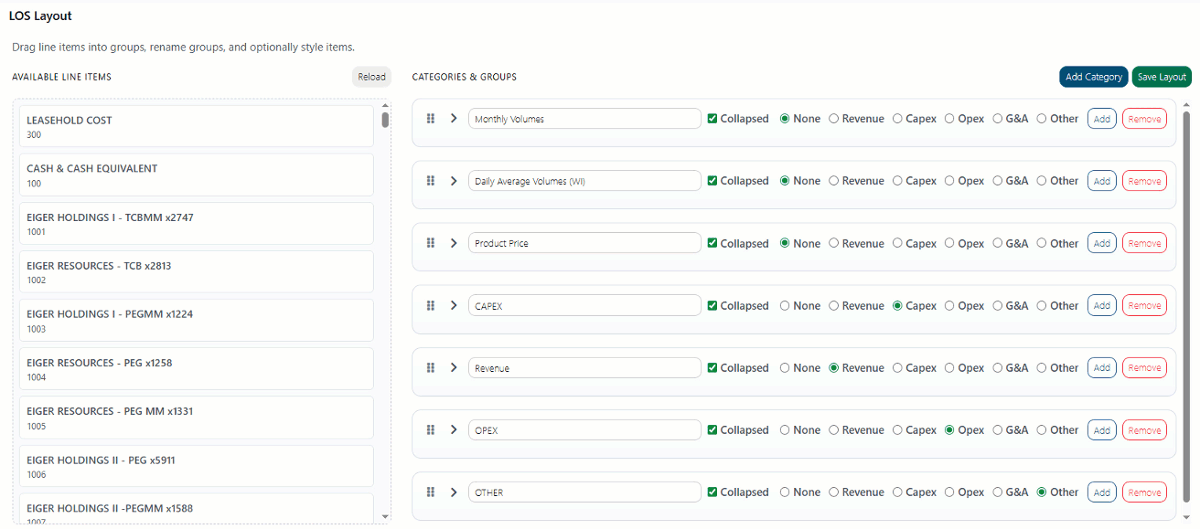Select None radio for CAPEX row
1200x529 pixels.
tap(785, 305)
